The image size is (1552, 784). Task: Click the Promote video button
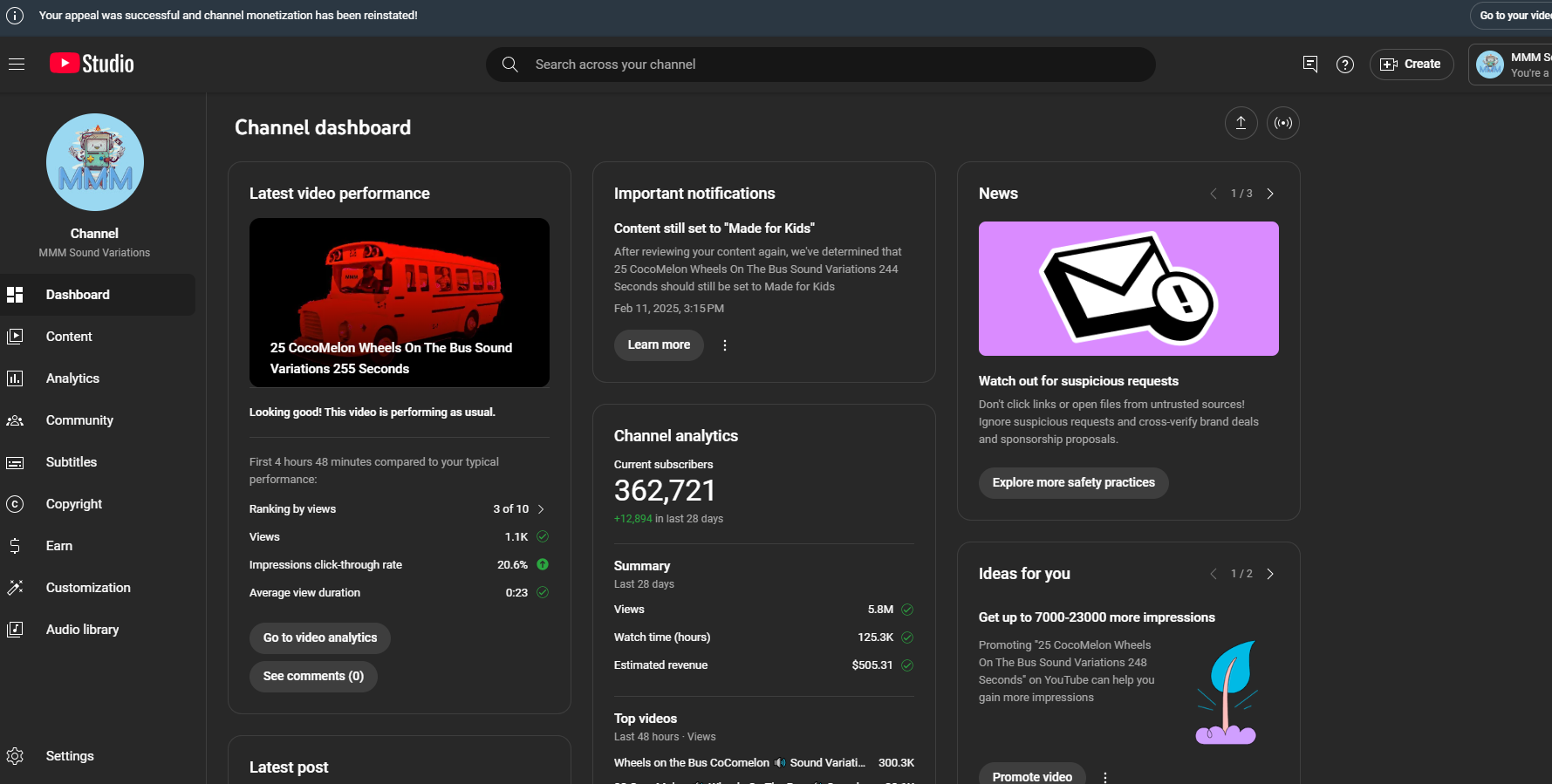pyautogui.click(x=1032, y=775)
